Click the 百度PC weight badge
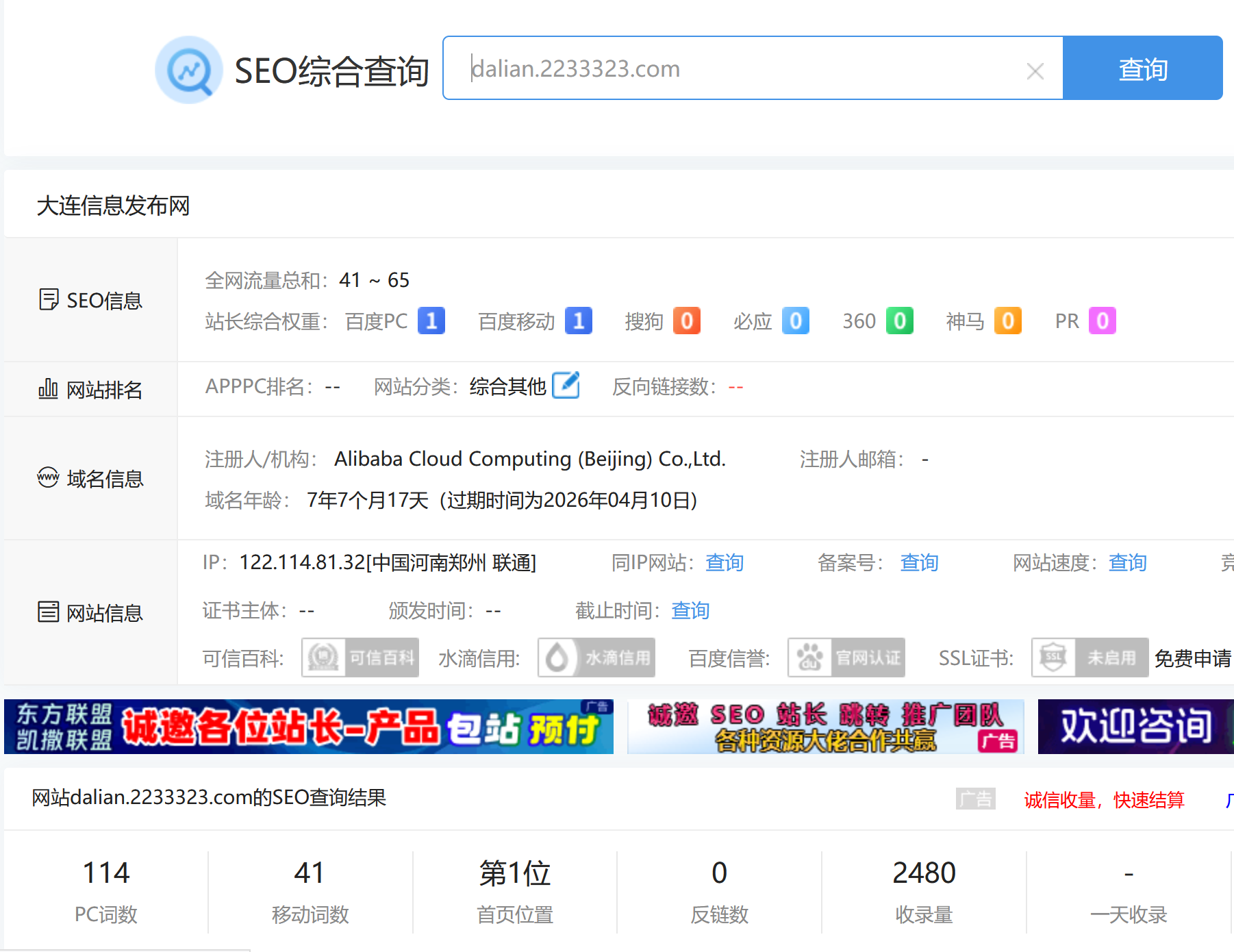The width and height of the screenshot is (1234, 952). [x=431, y=321]
